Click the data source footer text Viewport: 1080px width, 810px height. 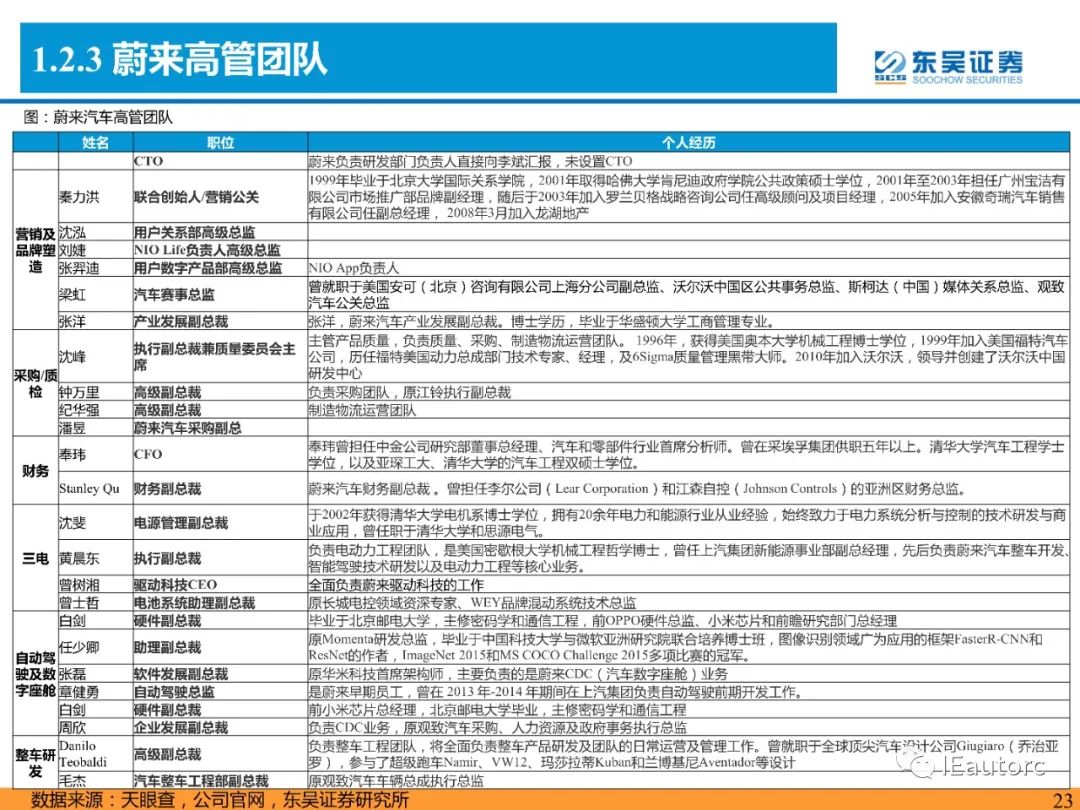click(x=220, y=800)
